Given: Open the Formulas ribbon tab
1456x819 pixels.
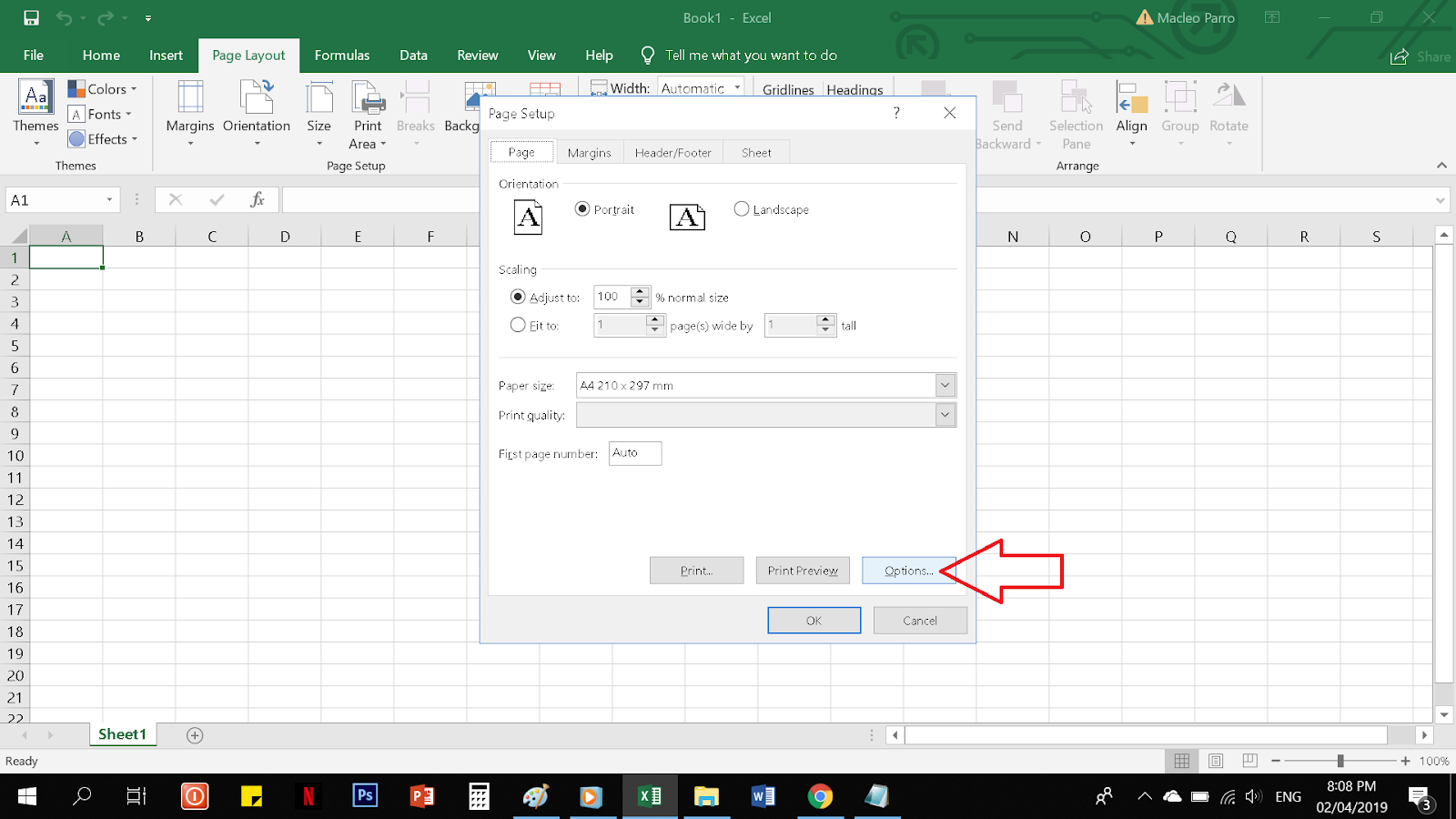Looking at the screenshot, I should tap(341, 55).
